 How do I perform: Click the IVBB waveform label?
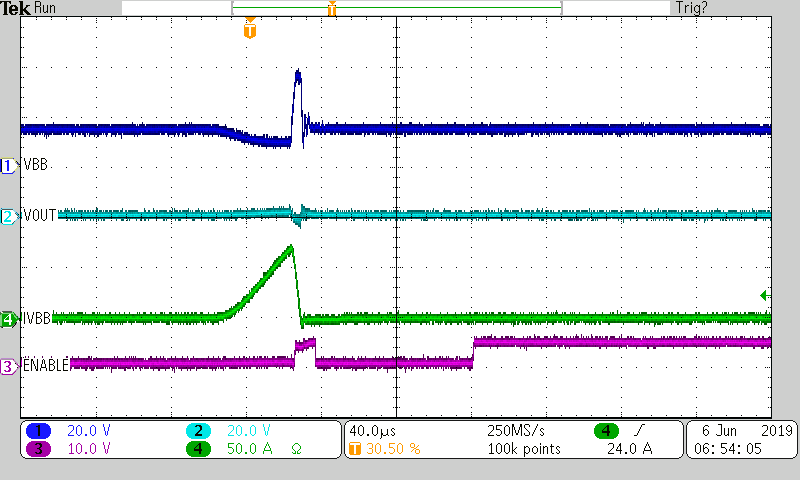coord(37,319)
